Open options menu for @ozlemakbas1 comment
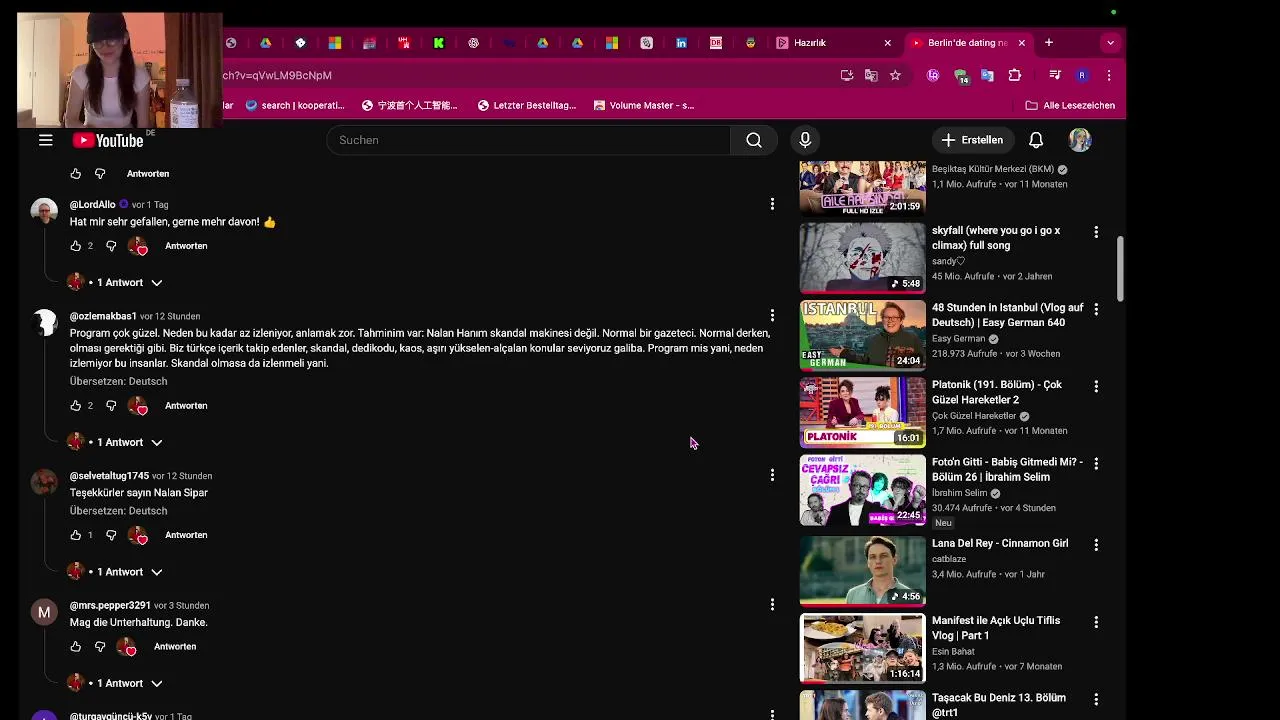Screen dimensions: 1280x720 772,316
